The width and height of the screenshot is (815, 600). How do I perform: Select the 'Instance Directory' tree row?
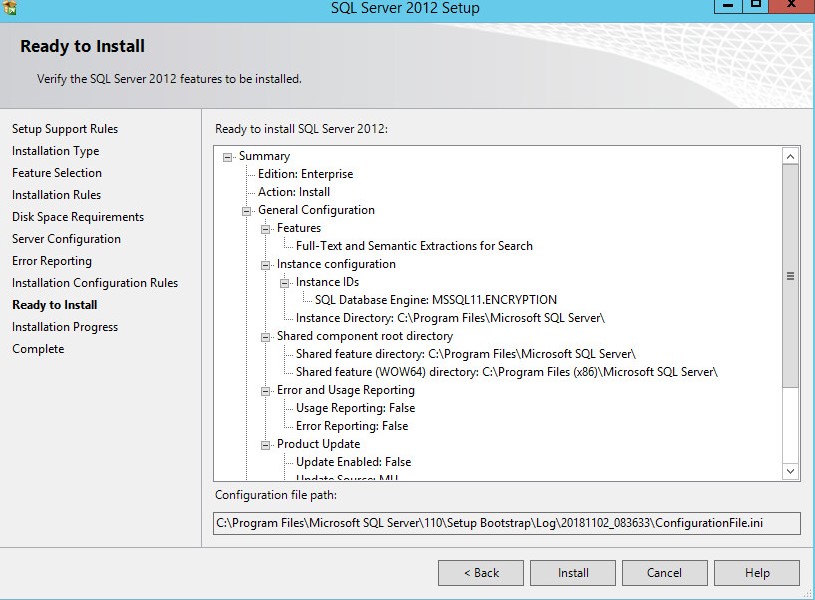[450, 318]
